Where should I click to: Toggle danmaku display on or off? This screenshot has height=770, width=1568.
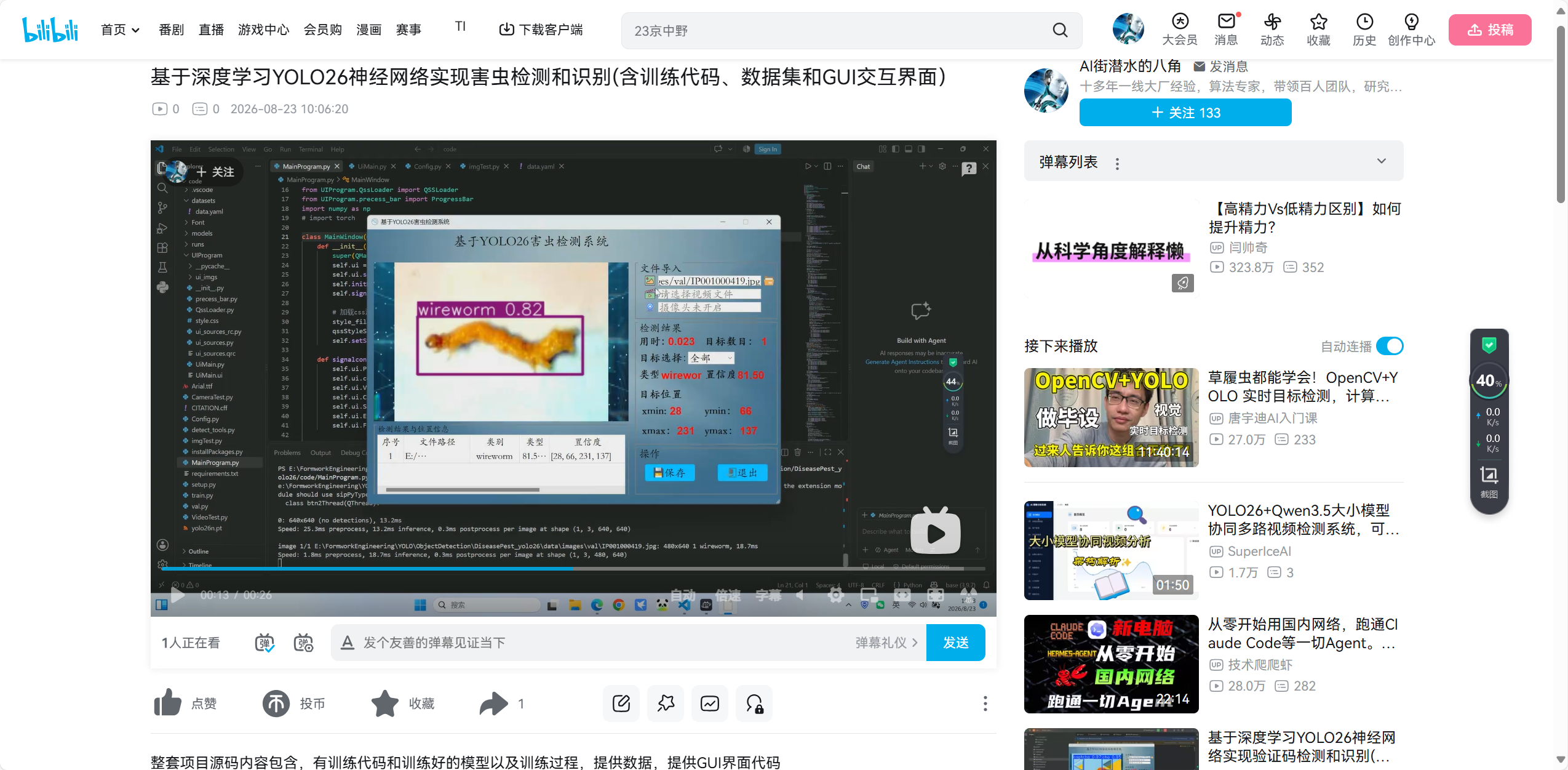click(x=265, y=643)
